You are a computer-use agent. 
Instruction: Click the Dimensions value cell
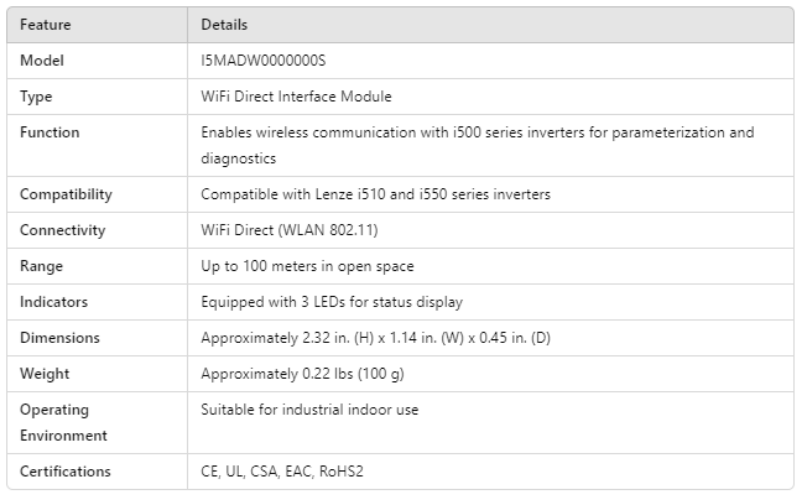coord(376,338)
